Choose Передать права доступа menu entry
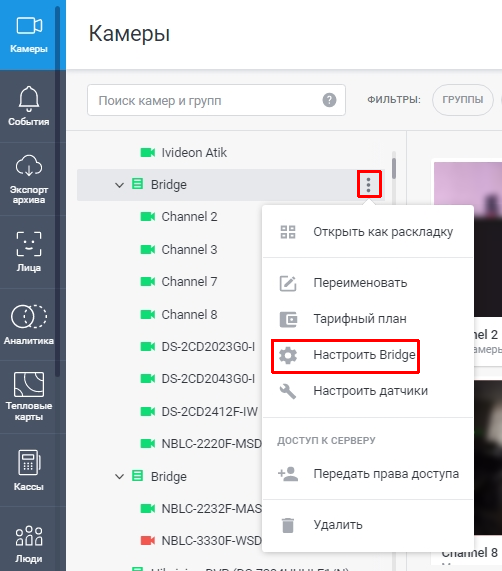Image resolution: width=502 pixels, height=571 pixels. coord(368,474)
